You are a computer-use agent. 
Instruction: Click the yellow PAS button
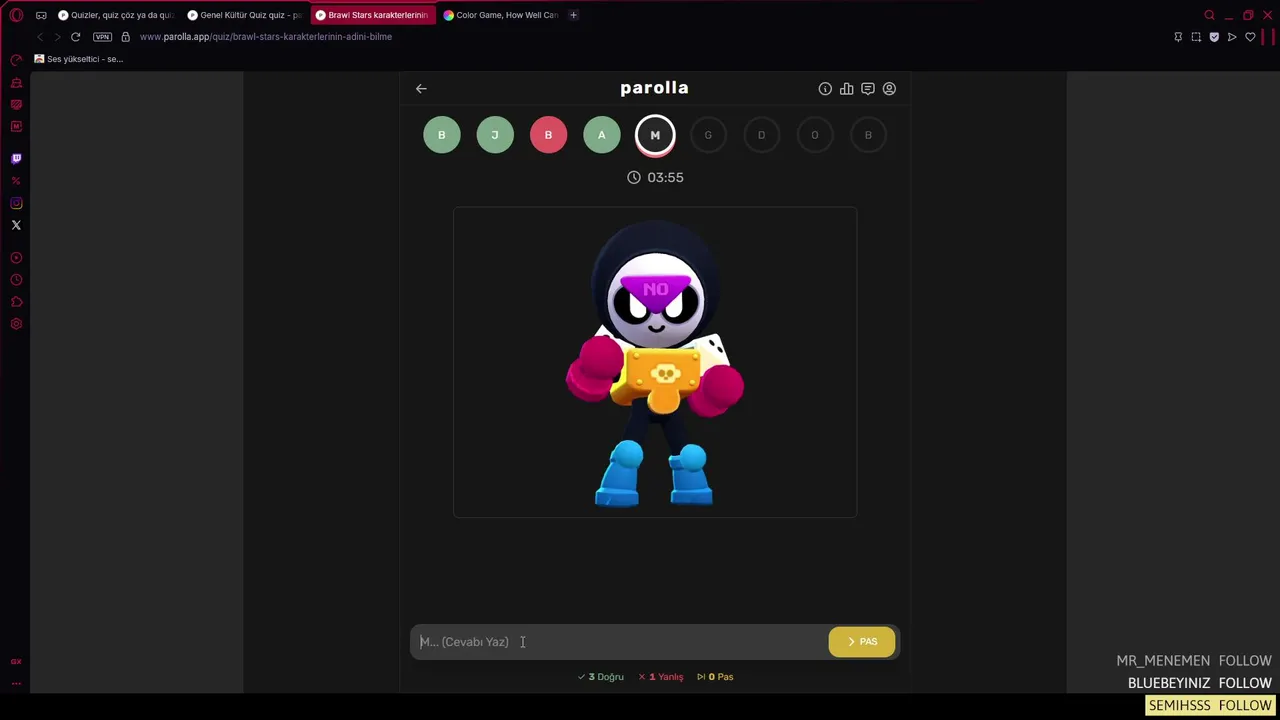point(862,642)
